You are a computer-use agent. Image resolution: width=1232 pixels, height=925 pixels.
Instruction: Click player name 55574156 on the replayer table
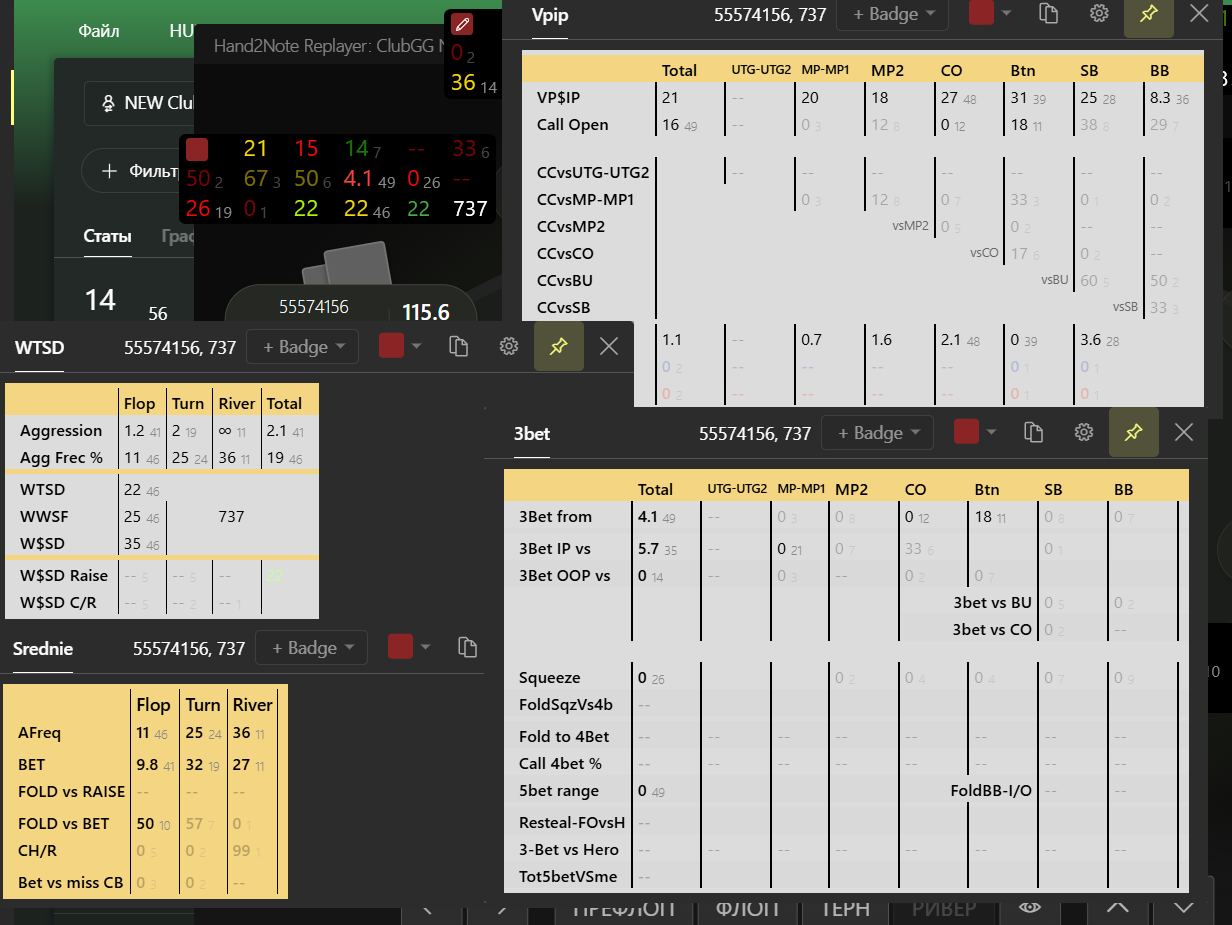pos(314,307)
